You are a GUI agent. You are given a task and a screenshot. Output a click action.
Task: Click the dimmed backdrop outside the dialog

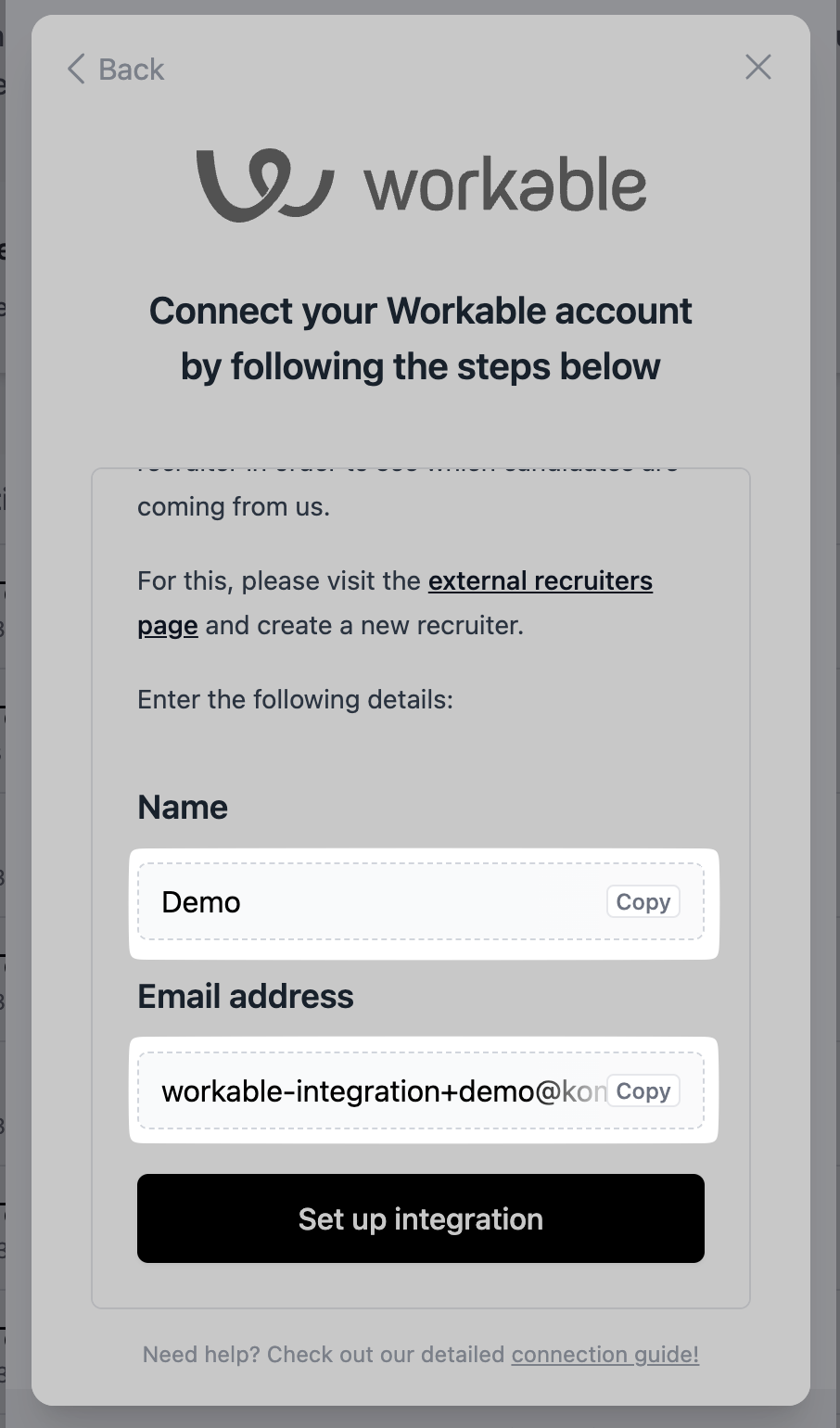pos(15,742)
